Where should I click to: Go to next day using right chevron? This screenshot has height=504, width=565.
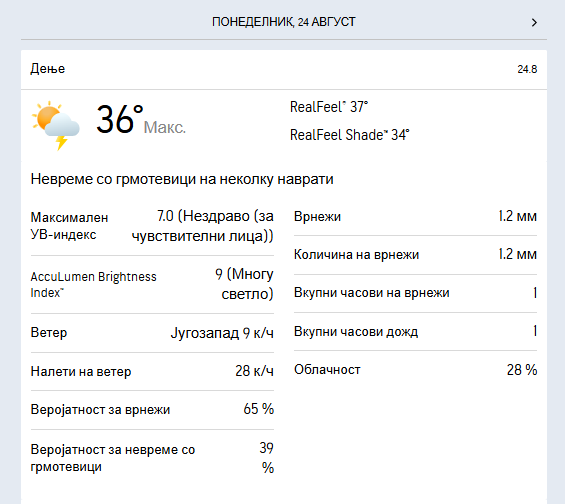point(534,22)
